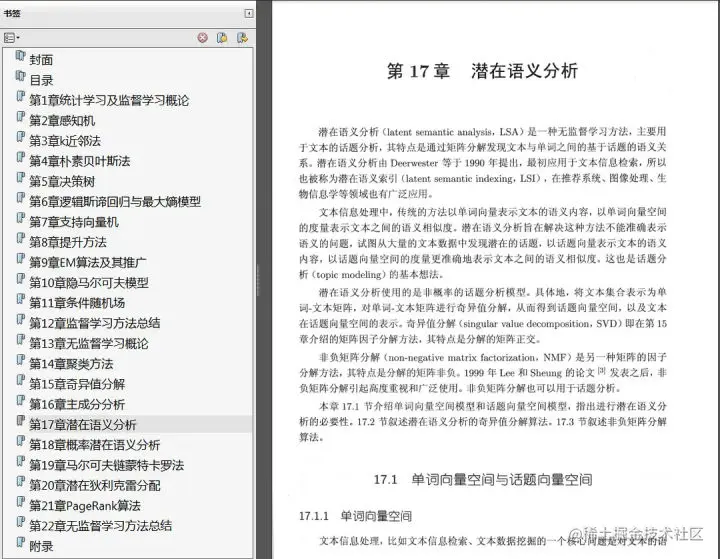Screen dimensions: 720x559
Task: Select 第7章支持向量机 bookmark
Action: point(74,222)
